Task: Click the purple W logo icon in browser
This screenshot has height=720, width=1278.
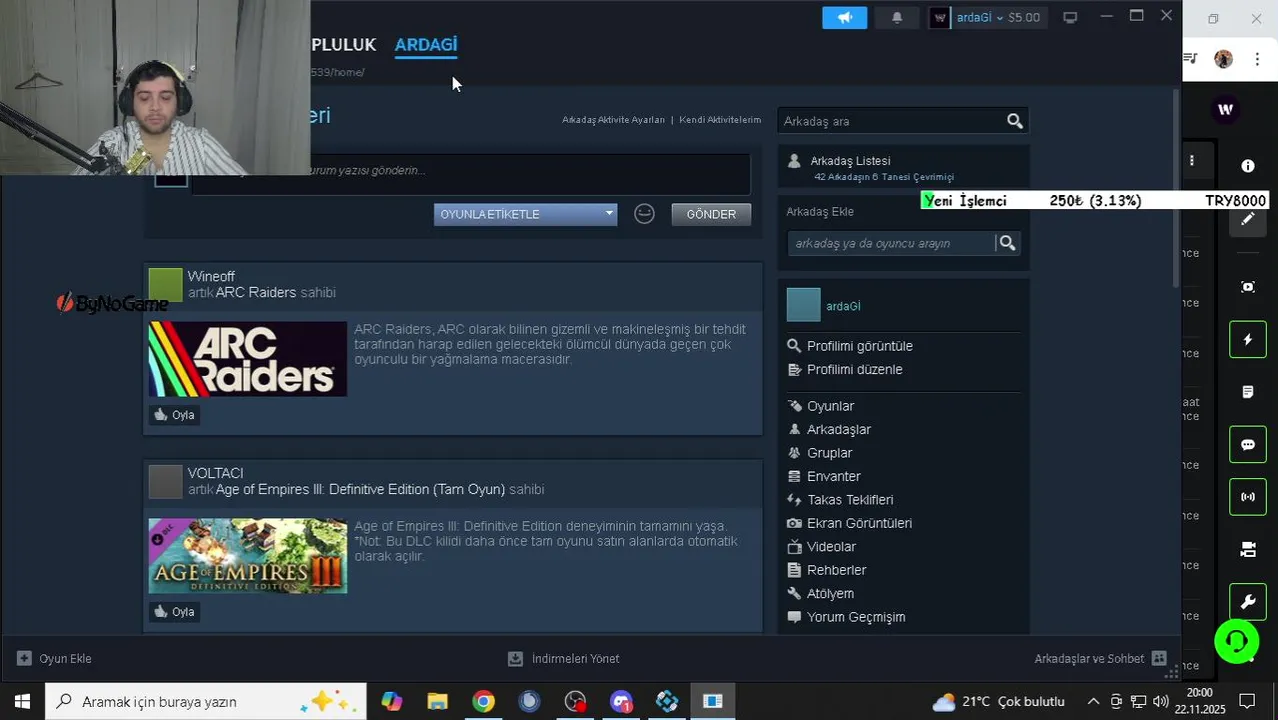Action: coord(1226,109)
